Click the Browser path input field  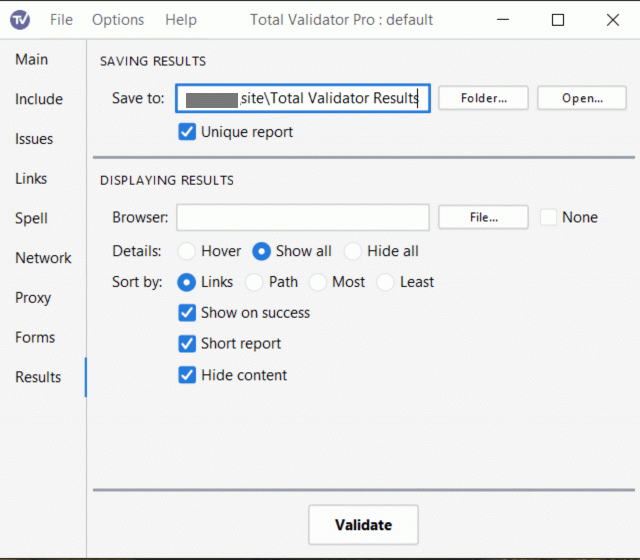click(303, 217)
